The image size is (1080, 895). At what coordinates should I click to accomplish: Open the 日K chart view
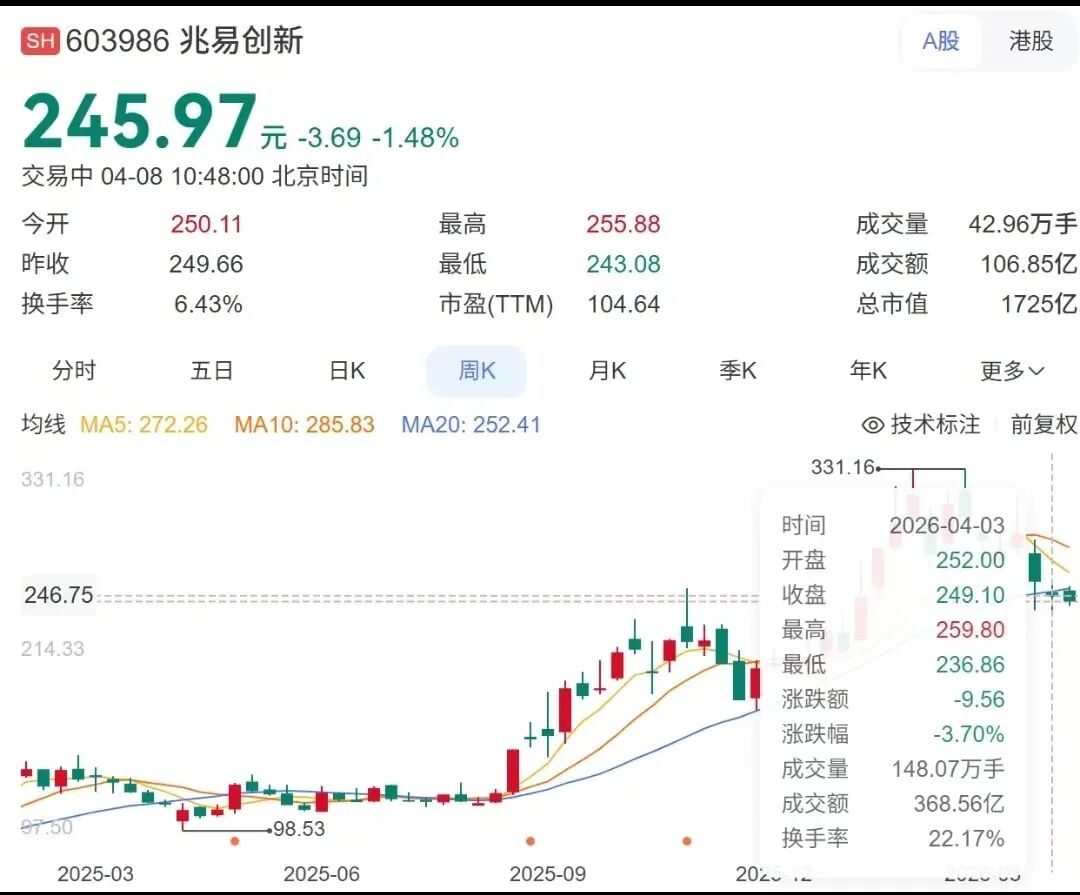pos(347,371)
